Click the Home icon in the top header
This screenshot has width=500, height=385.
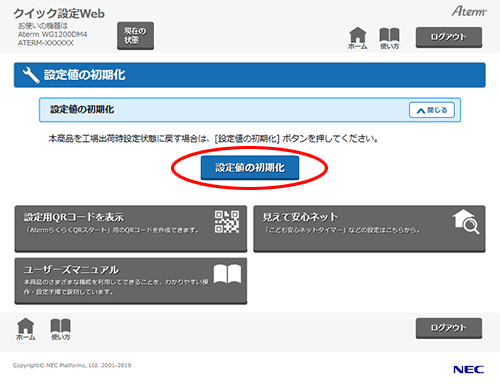point(358,38)
